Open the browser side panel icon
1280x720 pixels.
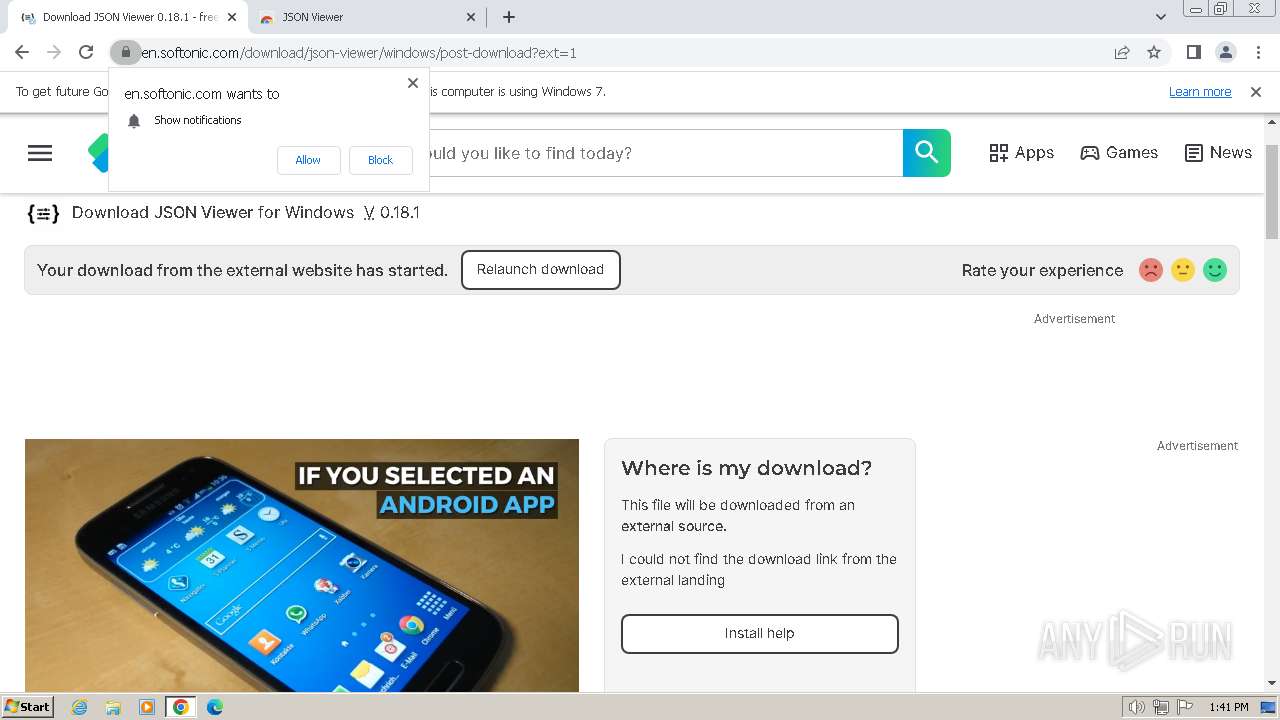click(x=1193, y=52)
